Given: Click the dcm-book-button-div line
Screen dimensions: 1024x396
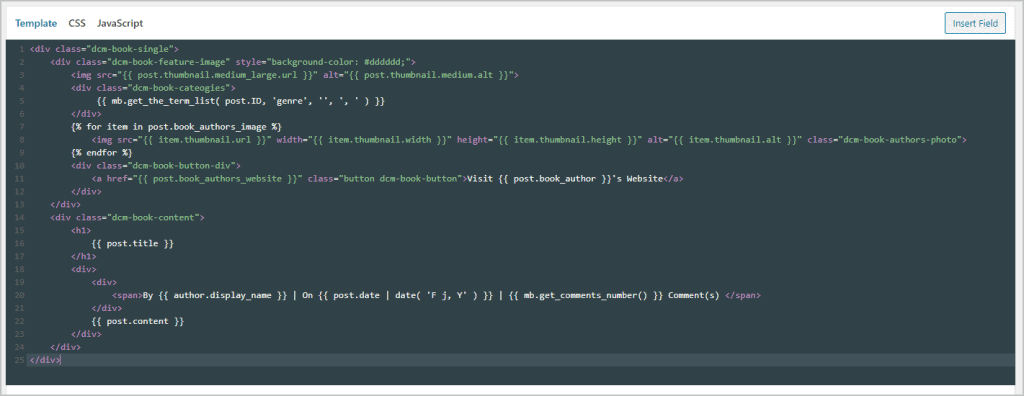Looking at the screenshot, I should [x=156, y=166].
